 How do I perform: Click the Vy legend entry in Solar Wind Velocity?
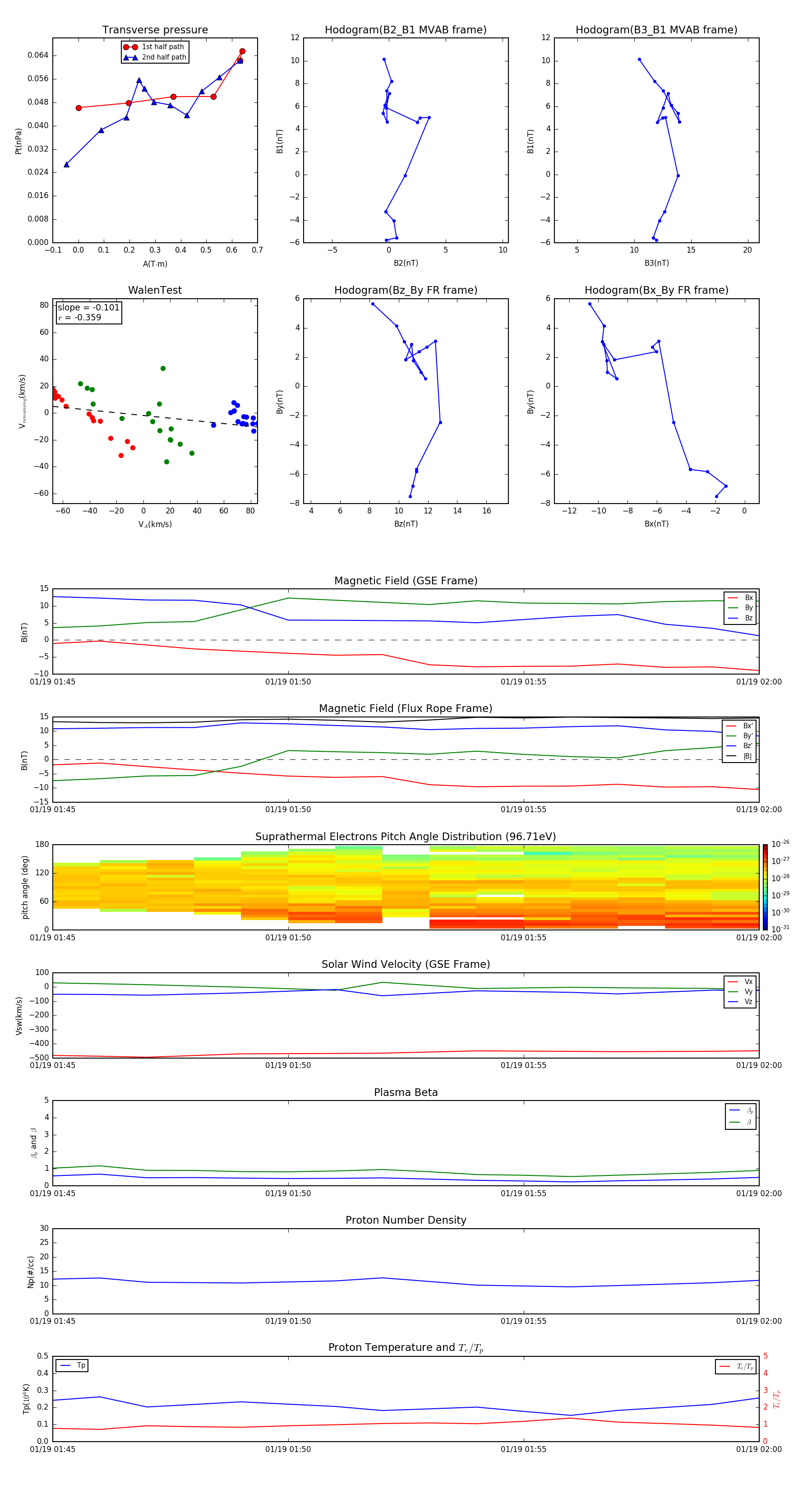(x=740, y=991)
